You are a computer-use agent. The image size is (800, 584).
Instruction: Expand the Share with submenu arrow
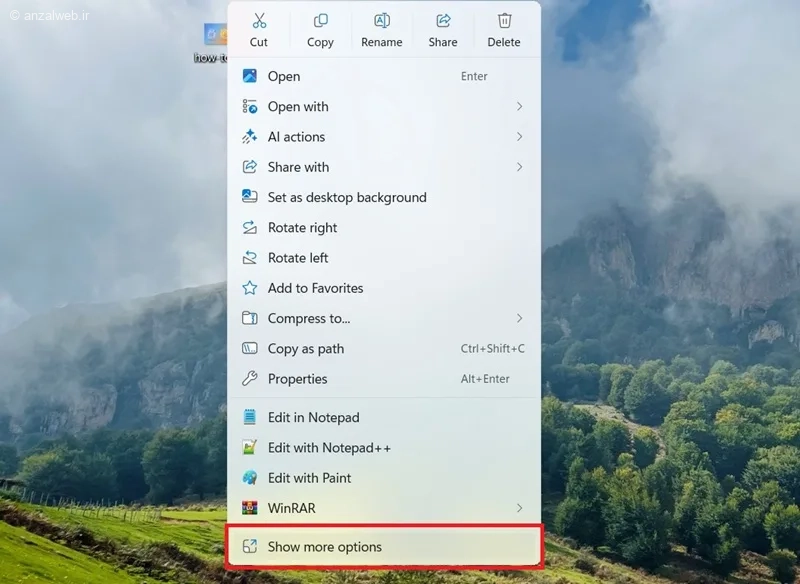coord(519,167)
